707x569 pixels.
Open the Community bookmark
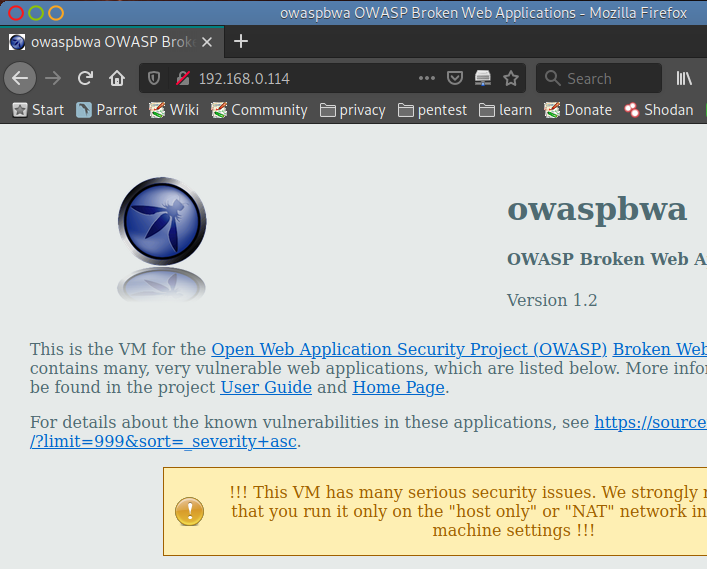point(259,110)
